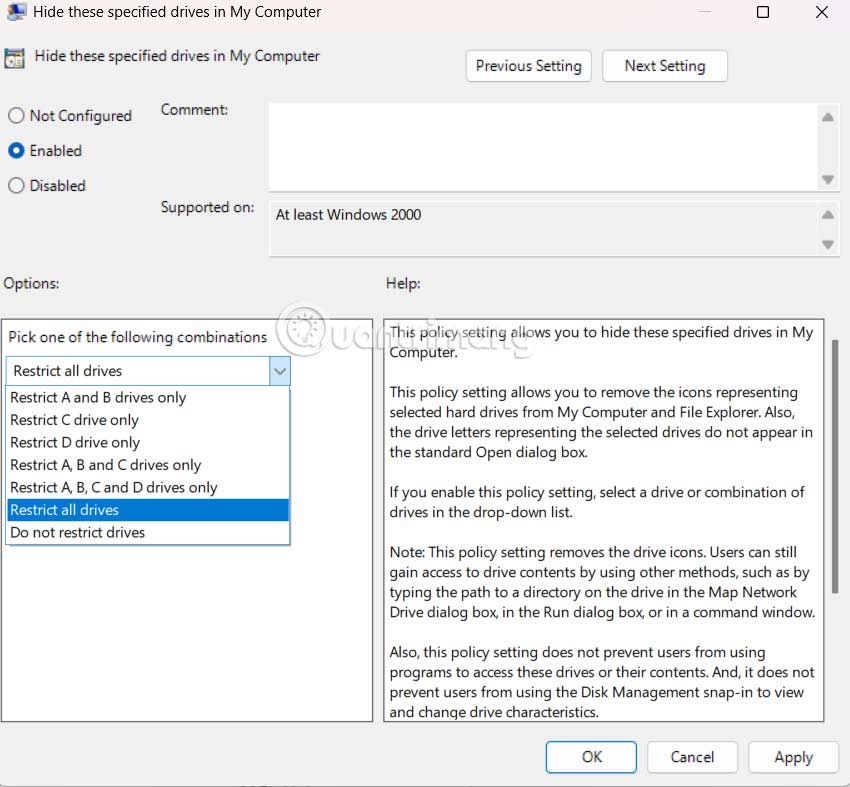This screenshot has width=850, height=787.
Task: Select Do not restrict drives option
Action: (148, 533)
